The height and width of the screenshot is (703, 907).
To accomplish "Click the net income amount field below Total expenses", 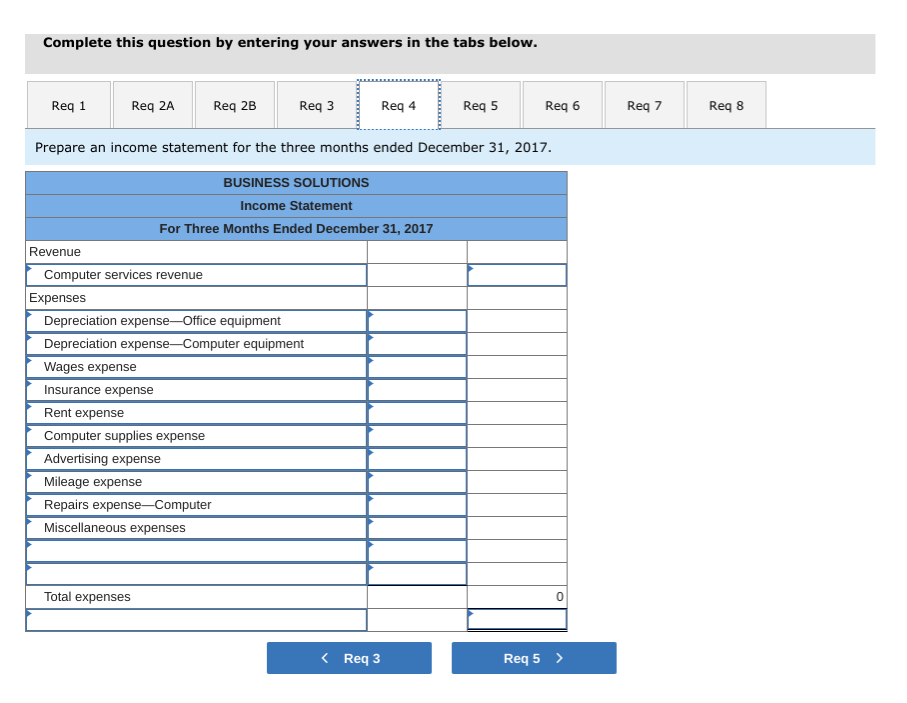I will [516, 619].
